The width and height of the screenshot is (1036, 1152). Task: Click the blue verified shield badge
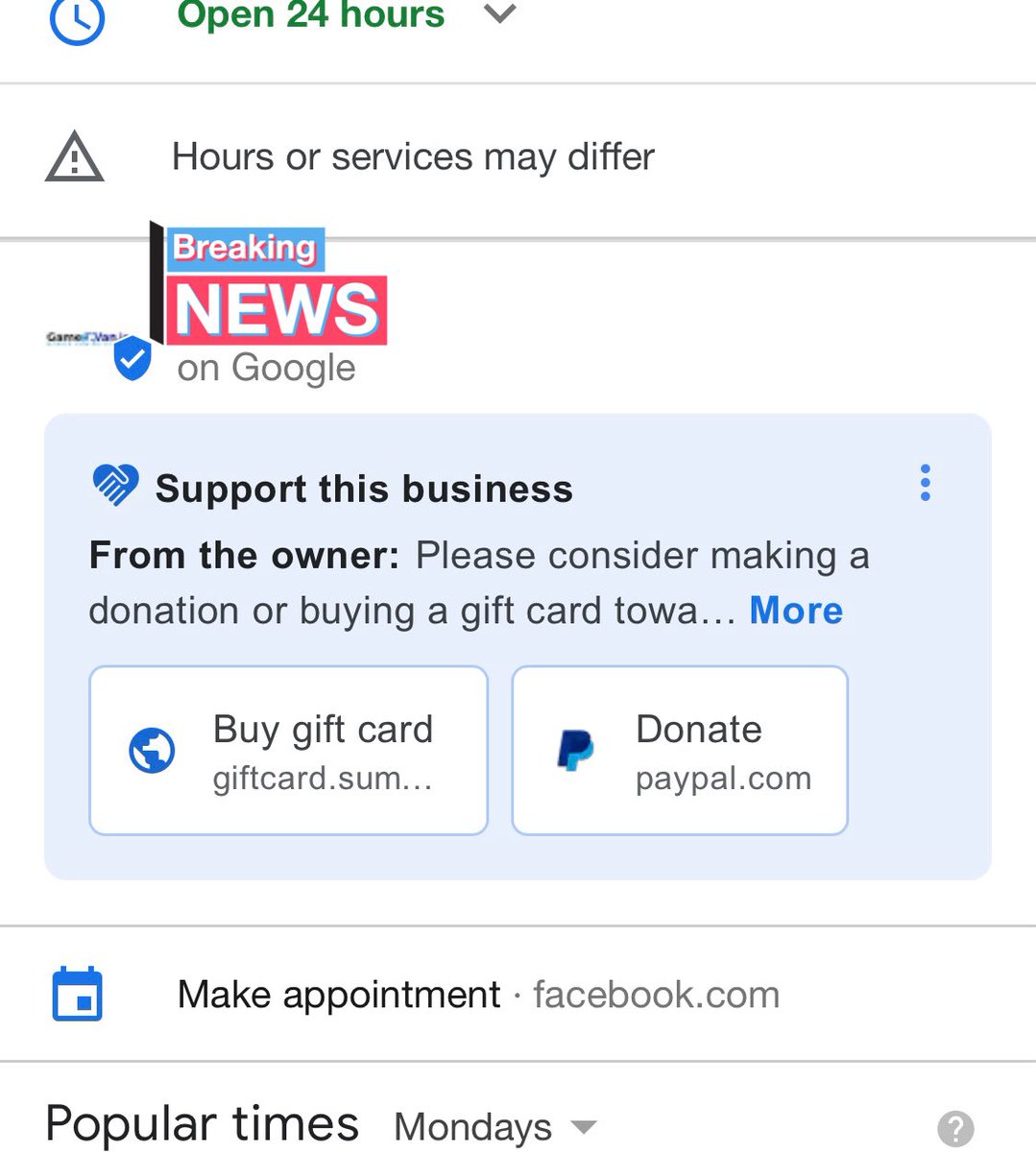133,359
